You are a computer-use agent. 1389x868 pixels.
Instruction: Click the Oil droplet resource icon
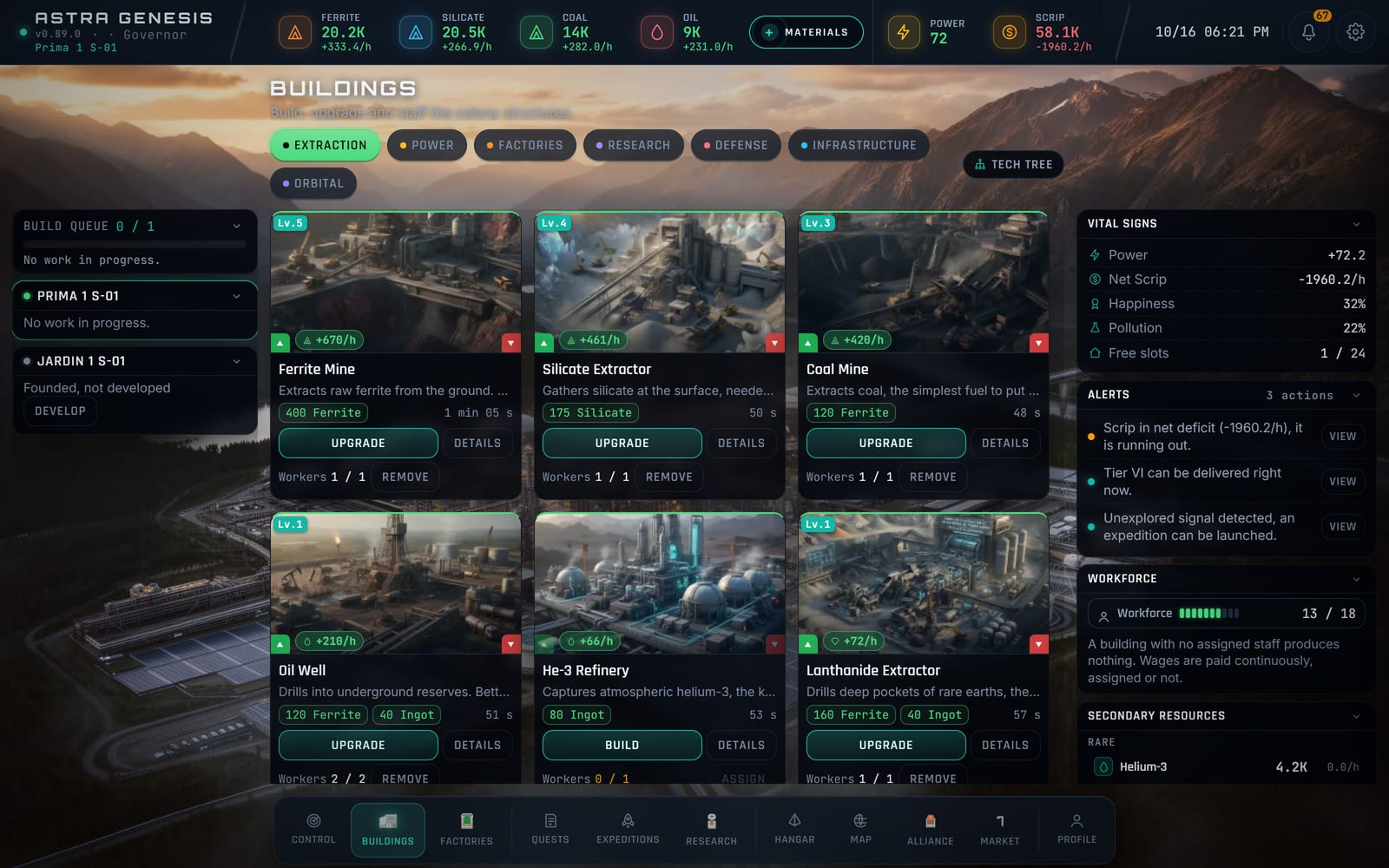click(657, 33)
